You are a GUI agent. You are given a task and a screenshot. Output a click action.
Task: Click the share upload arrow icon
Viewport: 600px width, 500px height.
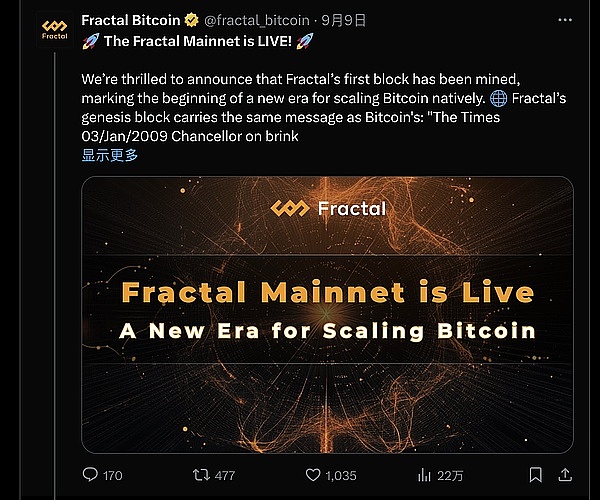pos(565,475)
